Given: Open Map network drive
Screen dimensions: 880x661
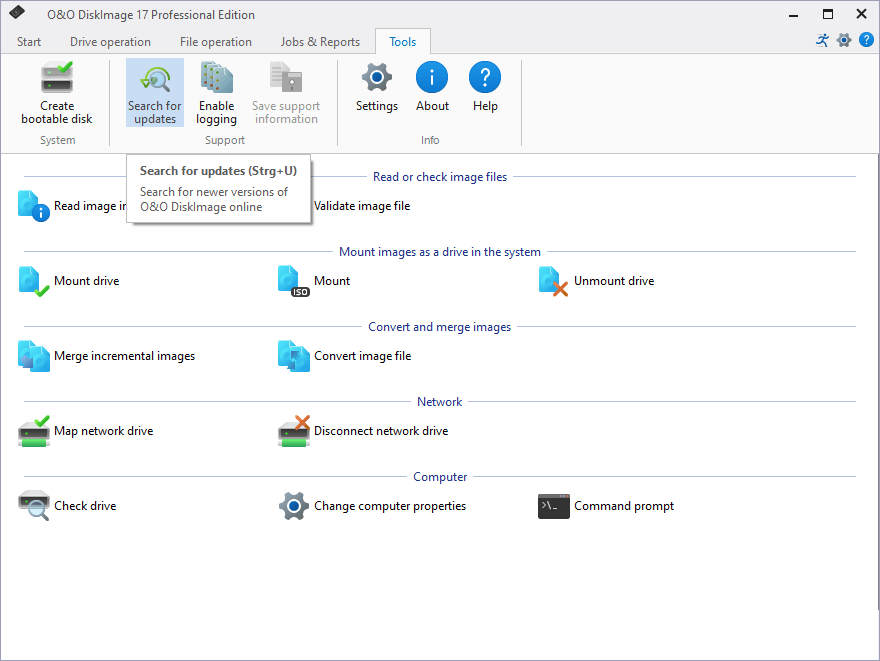Looking at the screenshot, I should [34, 431].
